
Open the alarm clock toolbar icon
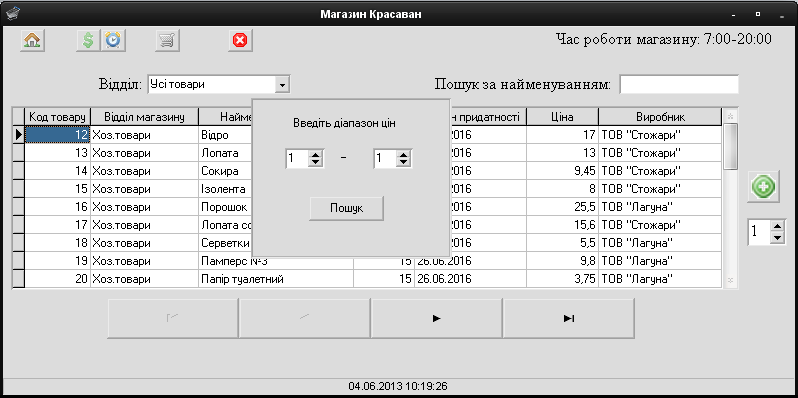tap(113, 41)
